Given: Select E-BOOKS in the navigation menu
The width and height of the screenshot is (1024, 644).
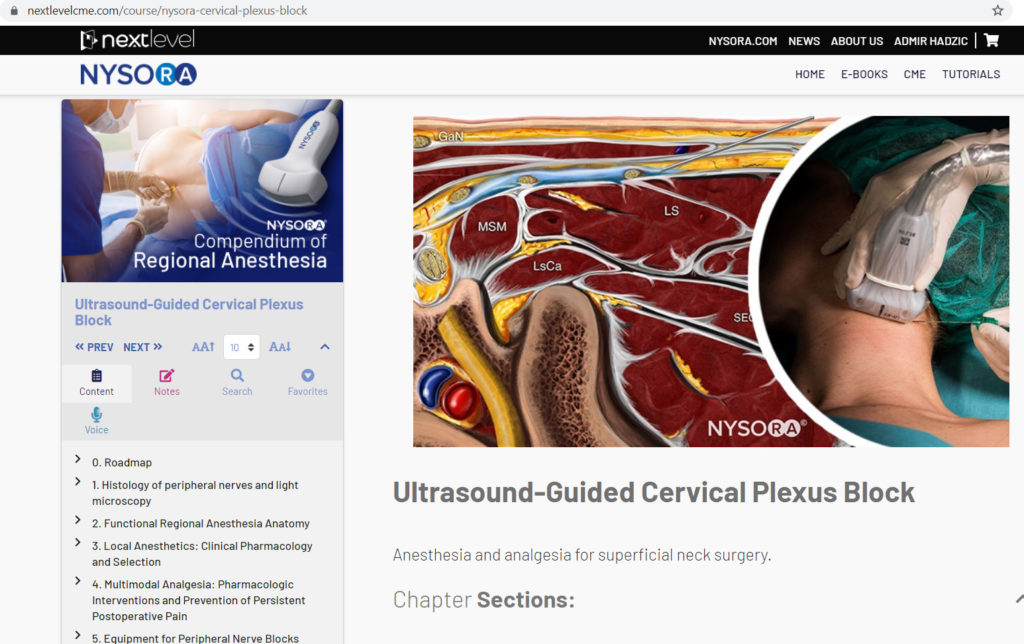Looking at the screenshot, I should [x=864, y=74].
